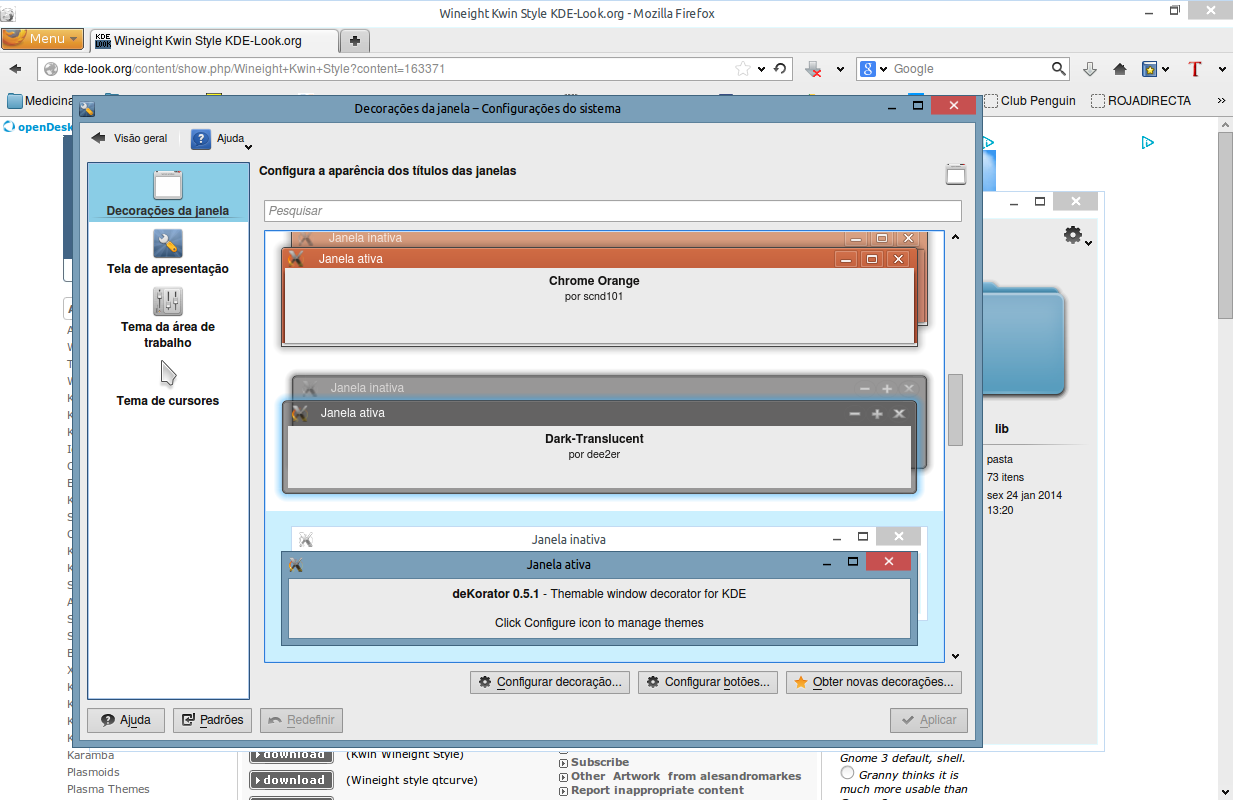Run search using the magnifier icon
The height and width of the screenshot is (800, 1233).
click(x=1059, y=69)
